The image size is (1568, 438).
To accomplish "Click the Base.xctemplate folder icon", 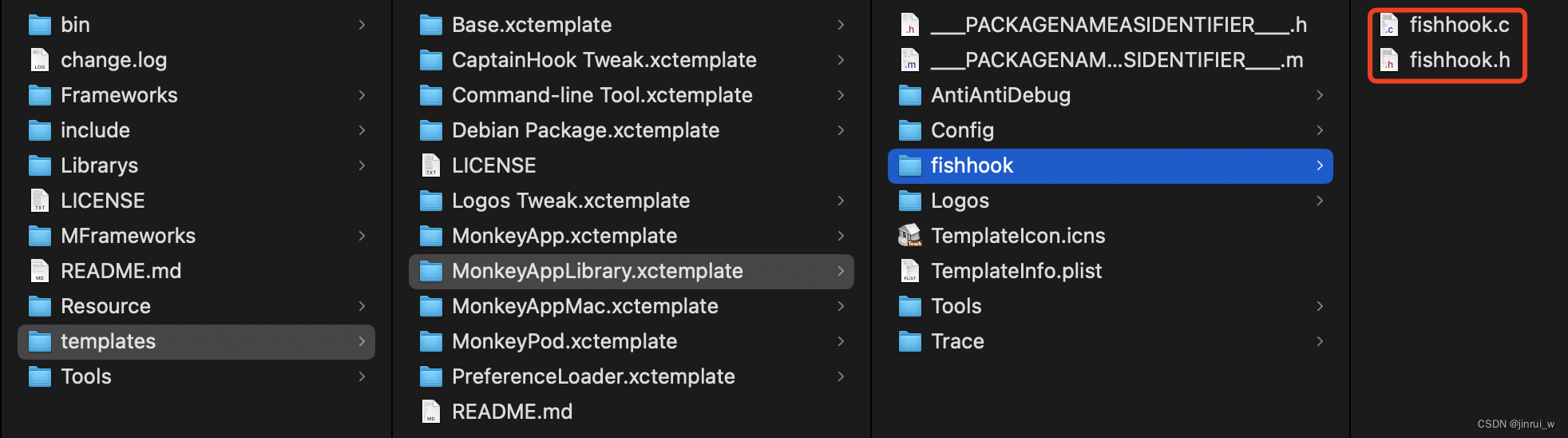I will 431,26.
